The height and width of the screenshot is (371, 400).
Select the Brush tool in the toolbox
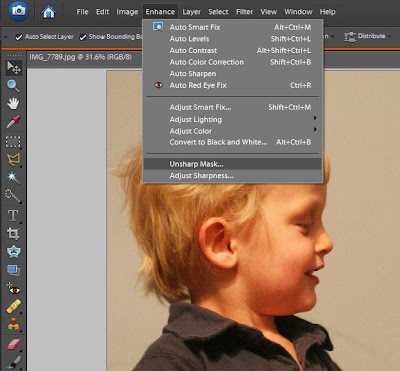[13, 363]
